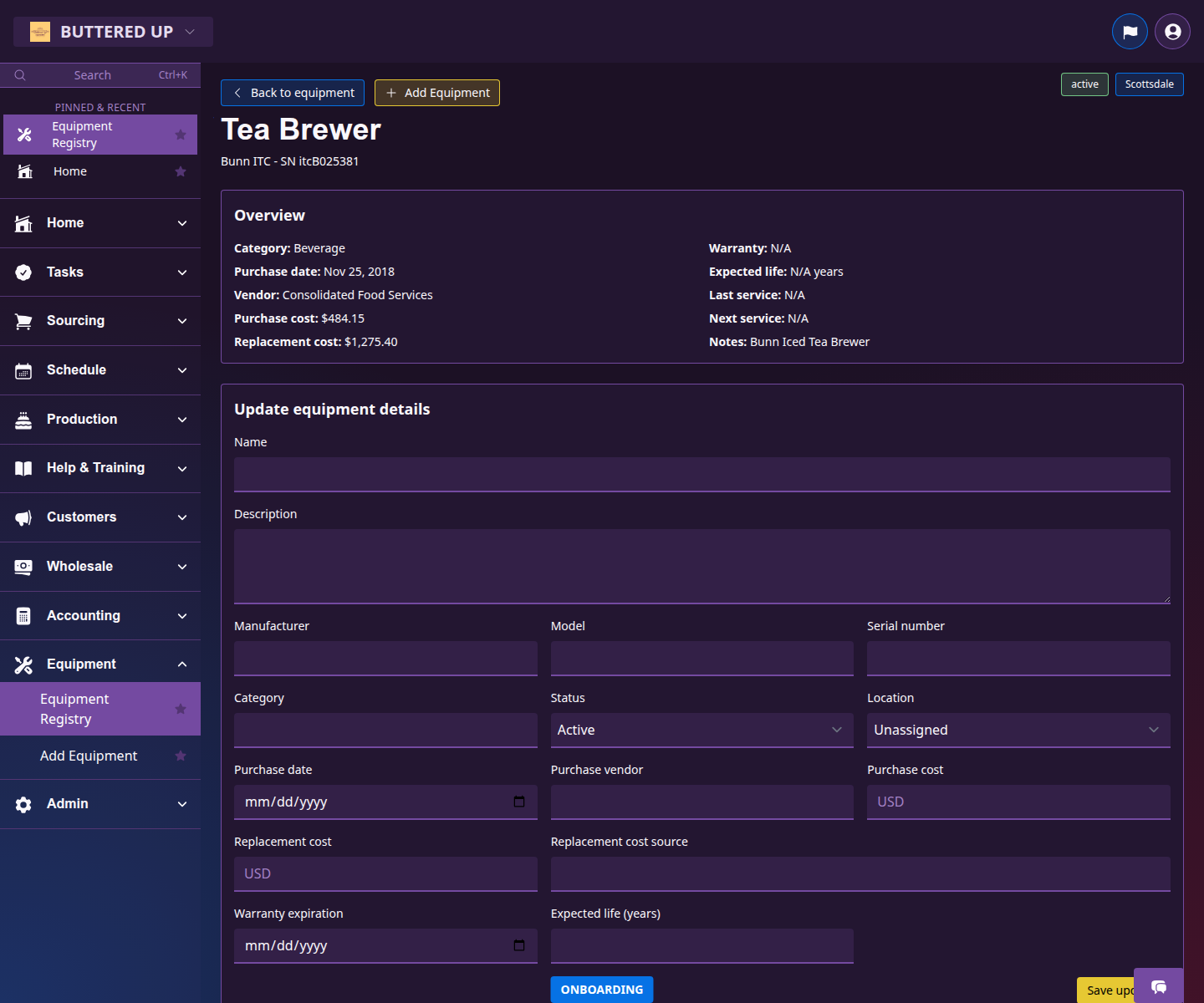Click the Schedule calendar icon
The width and height of the screenshot is (1204, 1003).
23,370
